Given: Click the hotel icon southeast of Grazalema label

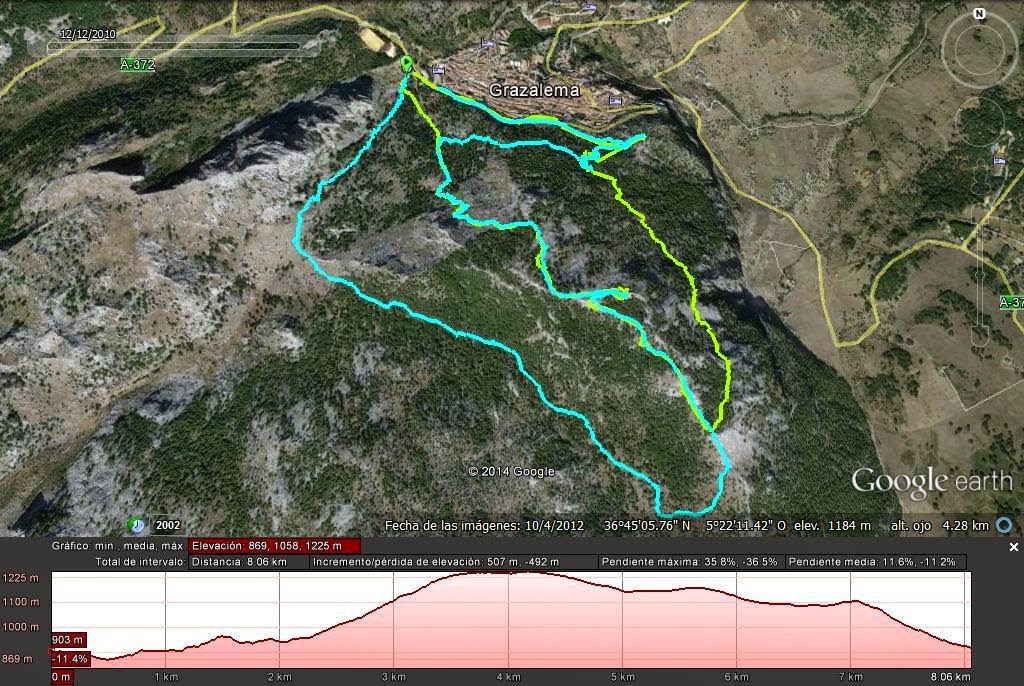Looking at the screenshot, I should [x=615, y=101].
